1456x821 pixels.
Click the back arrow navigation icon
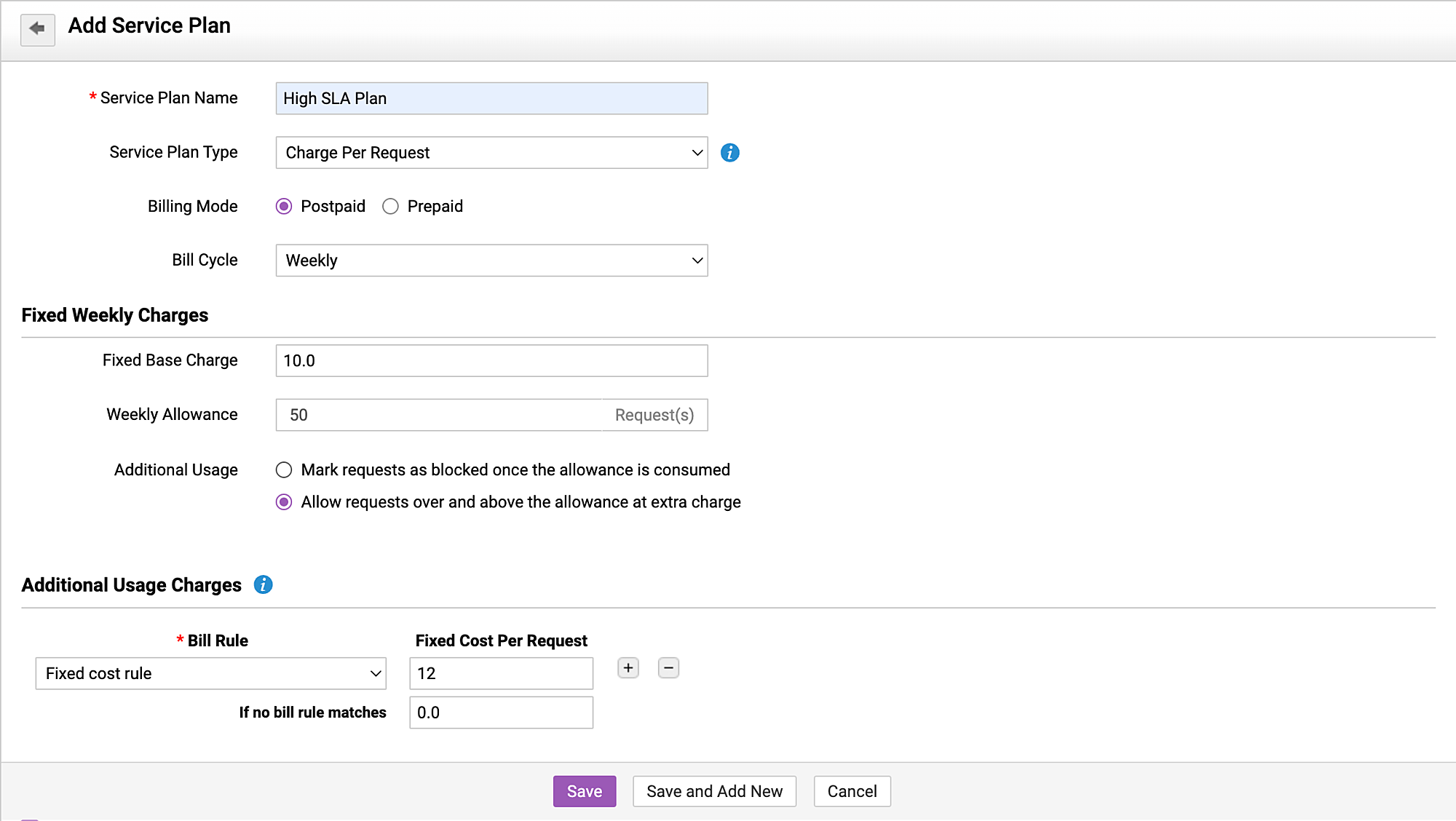[38, 28]
